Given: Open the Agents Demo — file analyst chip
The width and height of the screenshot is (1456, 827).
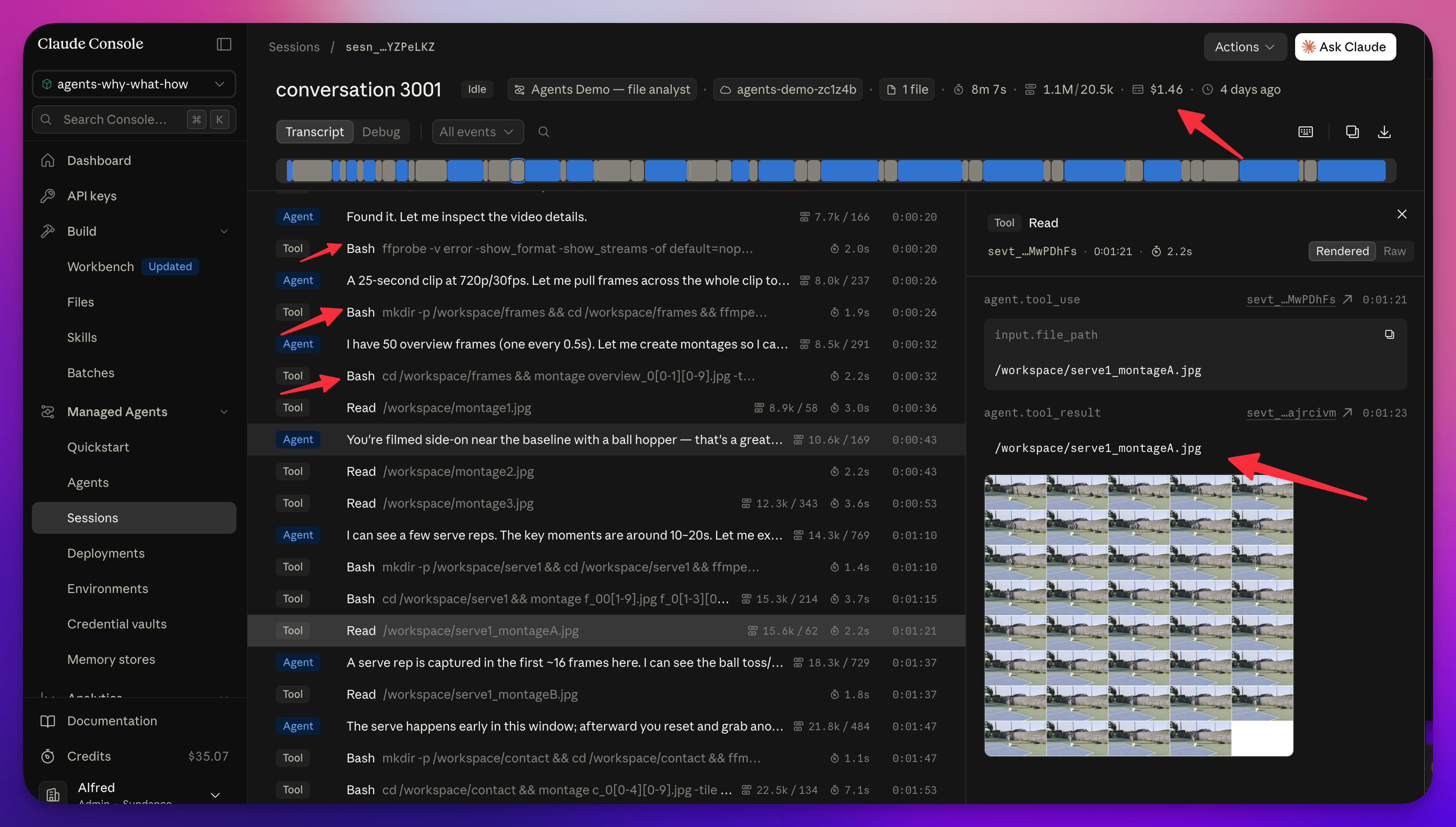Looking at the screenshot, I should tap(602, 89).
